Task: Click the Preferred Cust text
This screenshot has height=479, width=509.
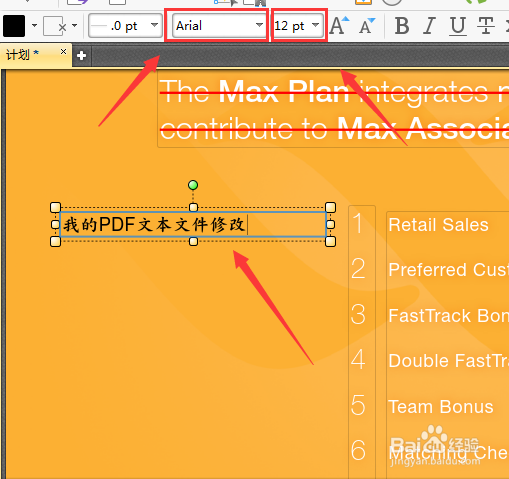Action: coord(448,270)
